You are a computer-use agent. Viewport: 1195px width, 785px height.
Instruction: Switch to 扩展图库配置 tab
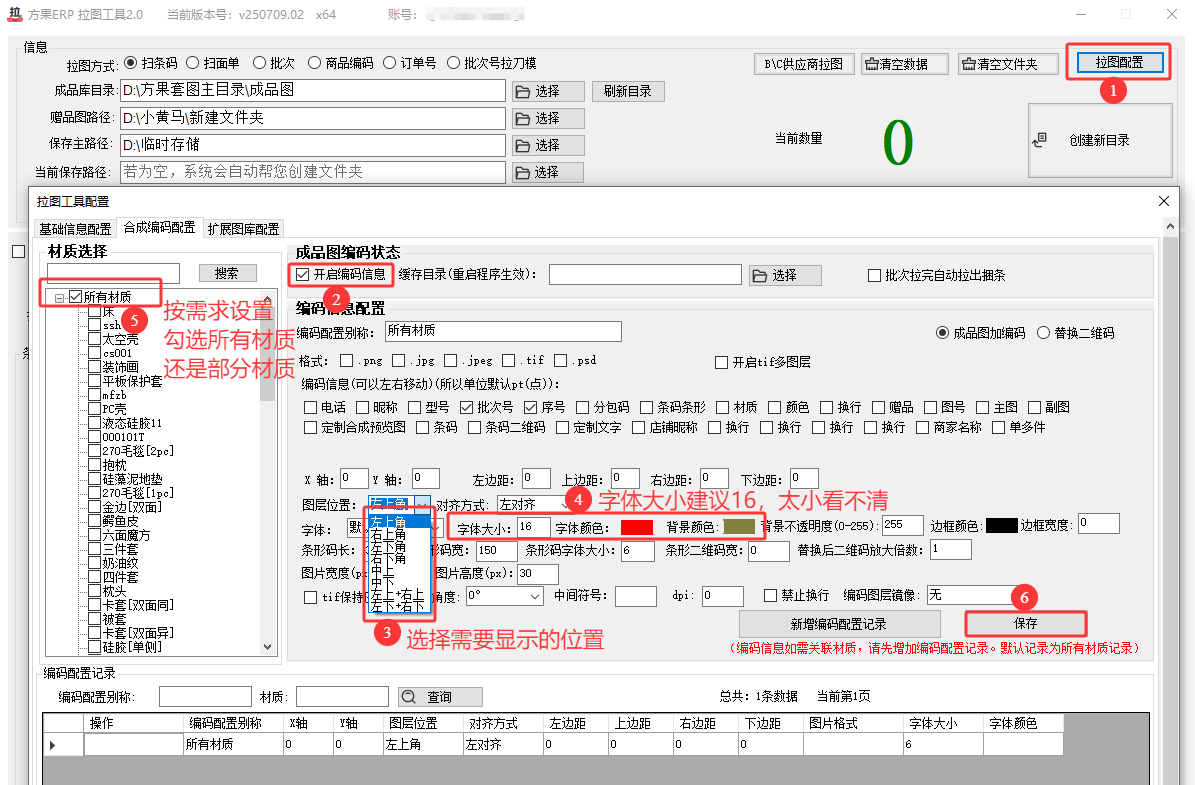tap(244, 229)
